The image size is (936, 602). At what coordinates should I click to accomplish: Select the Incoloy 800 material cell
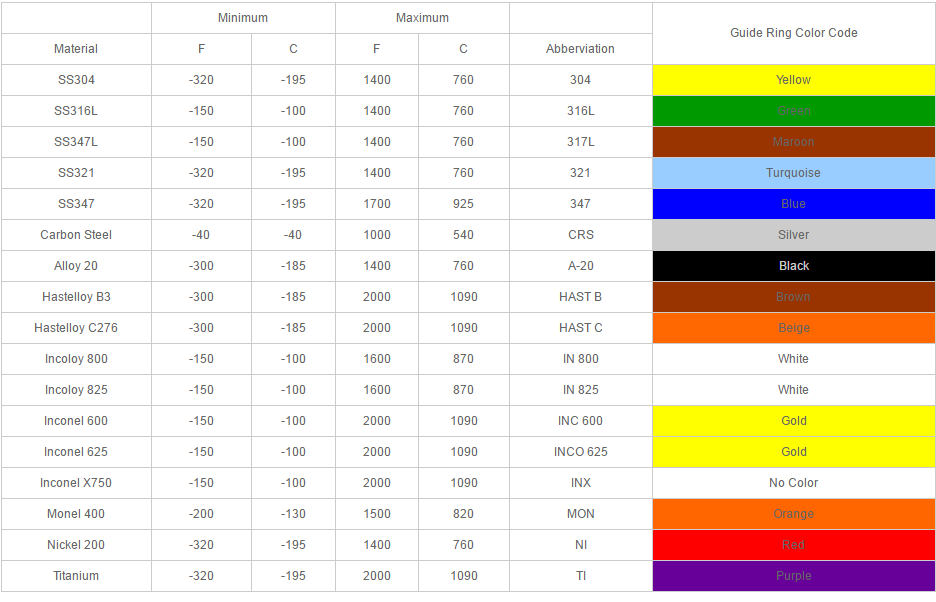pyautogui.click(x=76, y=359)
